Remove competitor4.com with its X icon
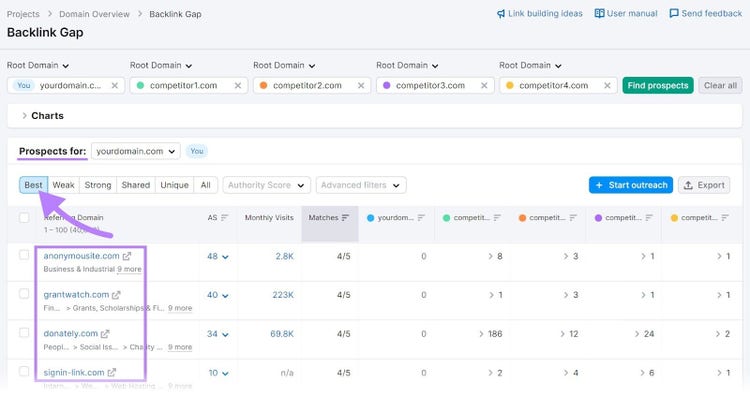 point(607,86)
